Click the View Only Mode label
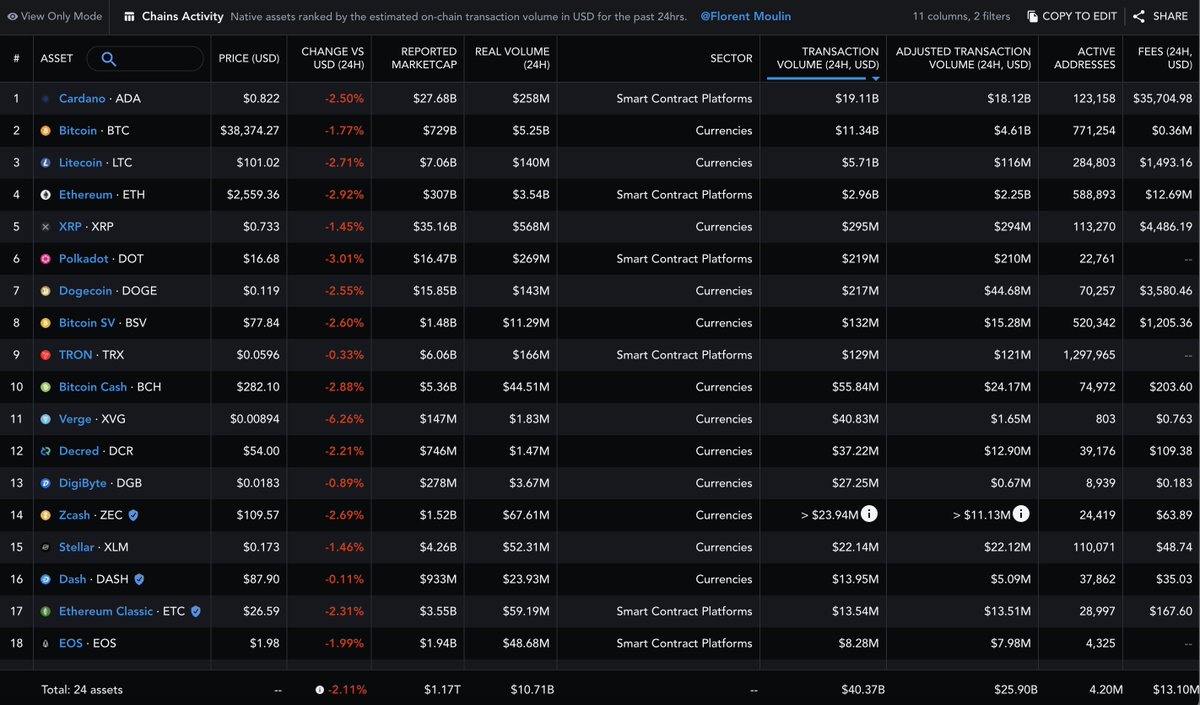The width and height of the screenshot is (1200, 705). click(61, 17)
